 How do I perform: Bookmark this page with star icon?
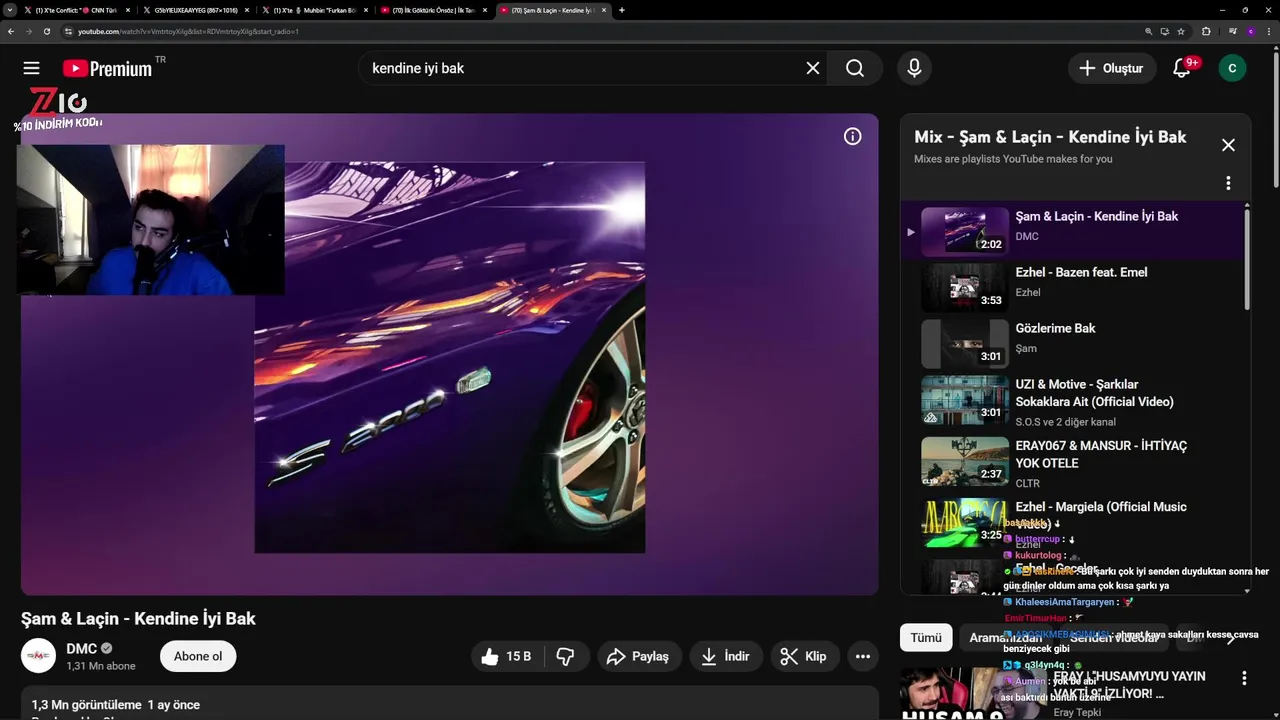(x=1181, y=31)
